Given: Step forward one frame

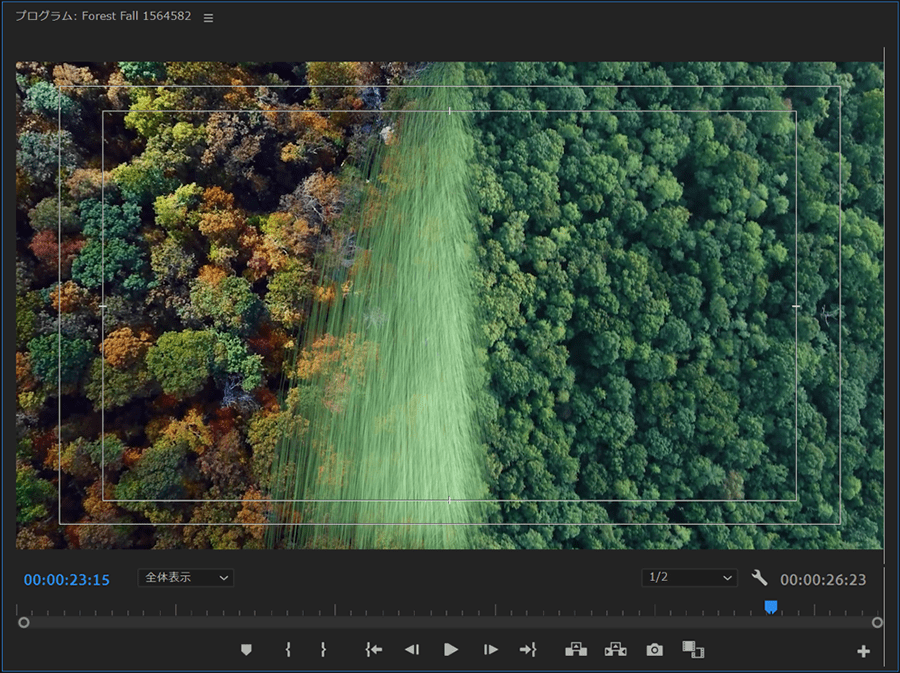Looking at the screenshot, I should click(490, 650).
